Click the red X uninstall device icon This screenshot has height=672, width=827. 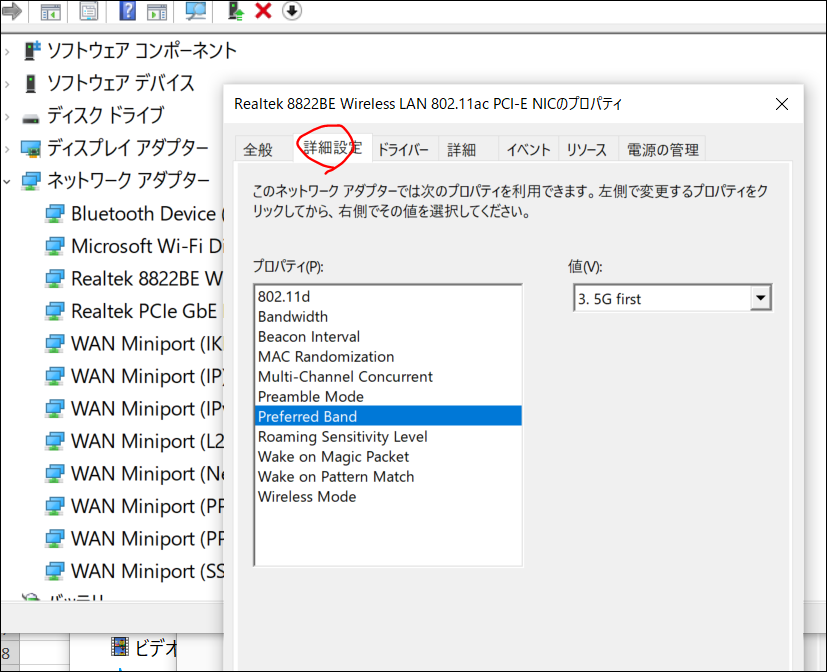(x=263, y=11)
